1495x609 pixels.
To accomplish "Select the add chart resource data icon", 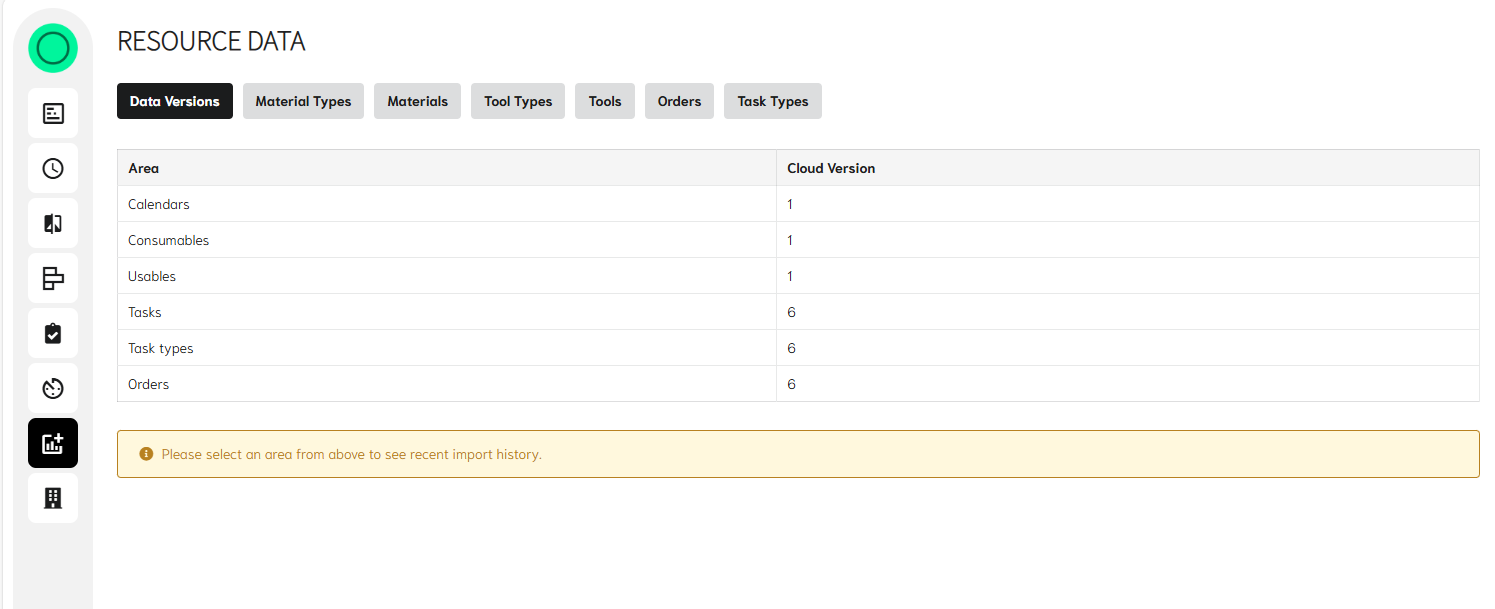I will (x=53, y=443).
